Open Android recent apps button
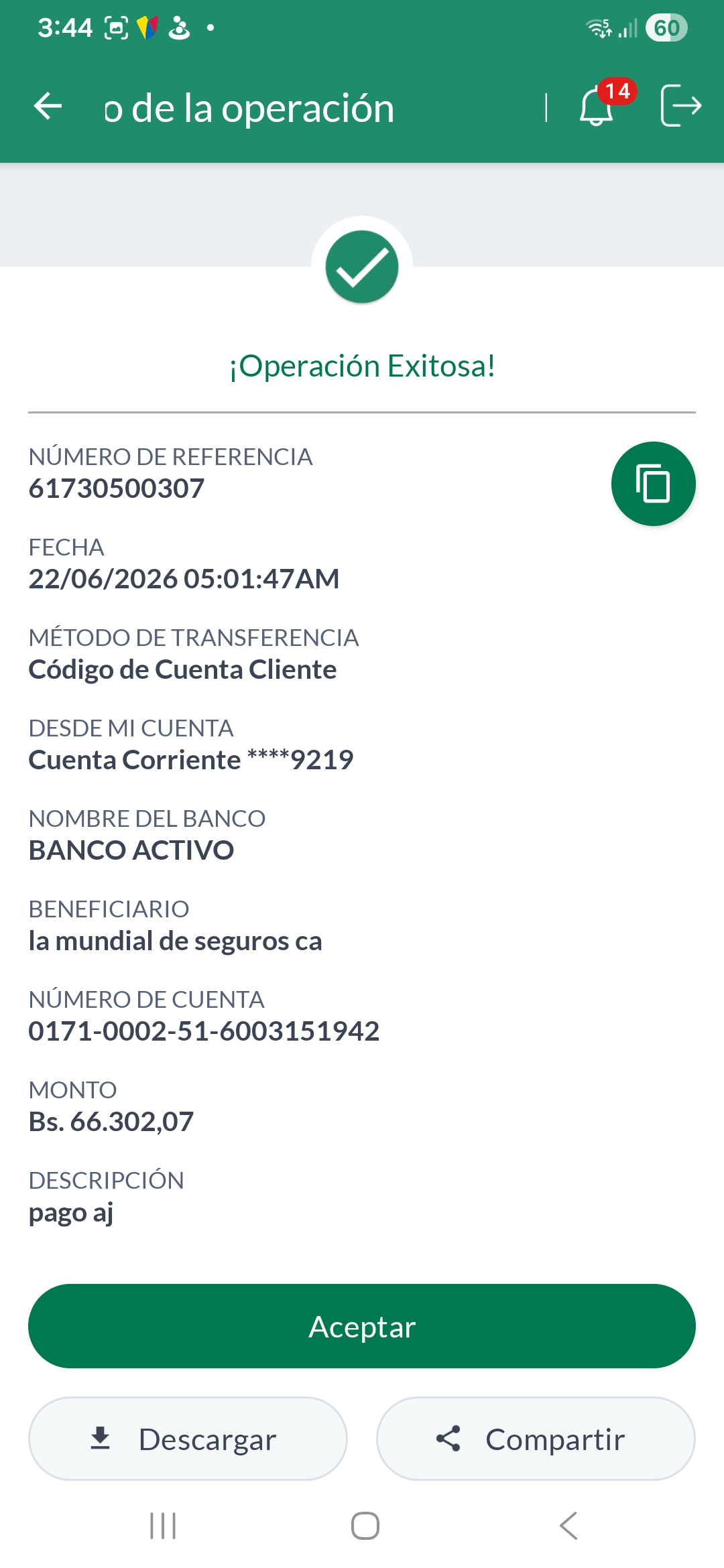Image resolution: width=724 pixels, height=1568 pixels. pos(163,1526)
